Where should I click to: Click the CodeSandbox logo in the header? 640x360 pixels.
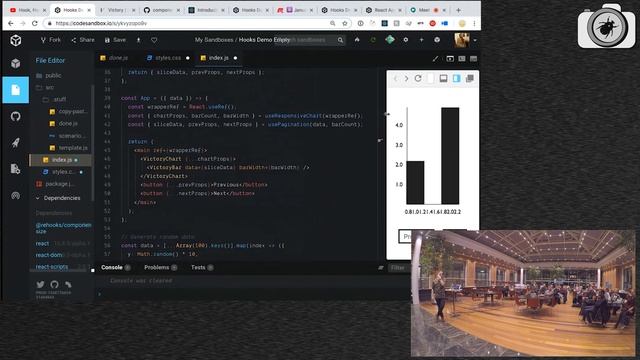tap(16, 40)
